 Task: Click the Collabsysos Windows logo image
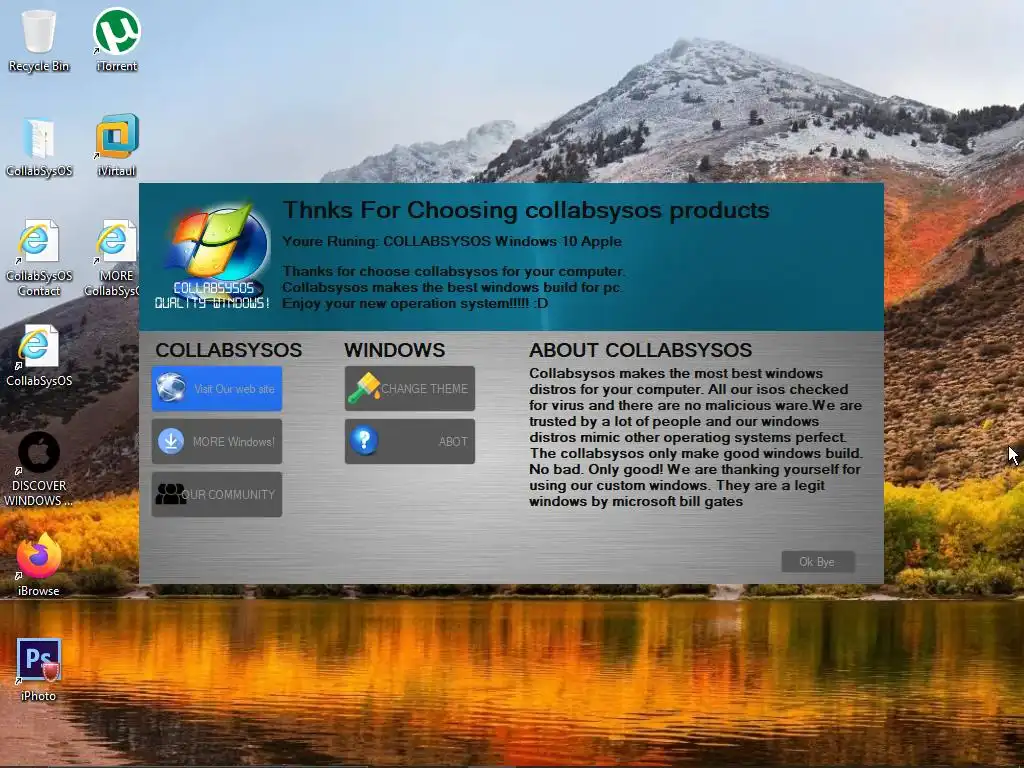coord(213,256)
